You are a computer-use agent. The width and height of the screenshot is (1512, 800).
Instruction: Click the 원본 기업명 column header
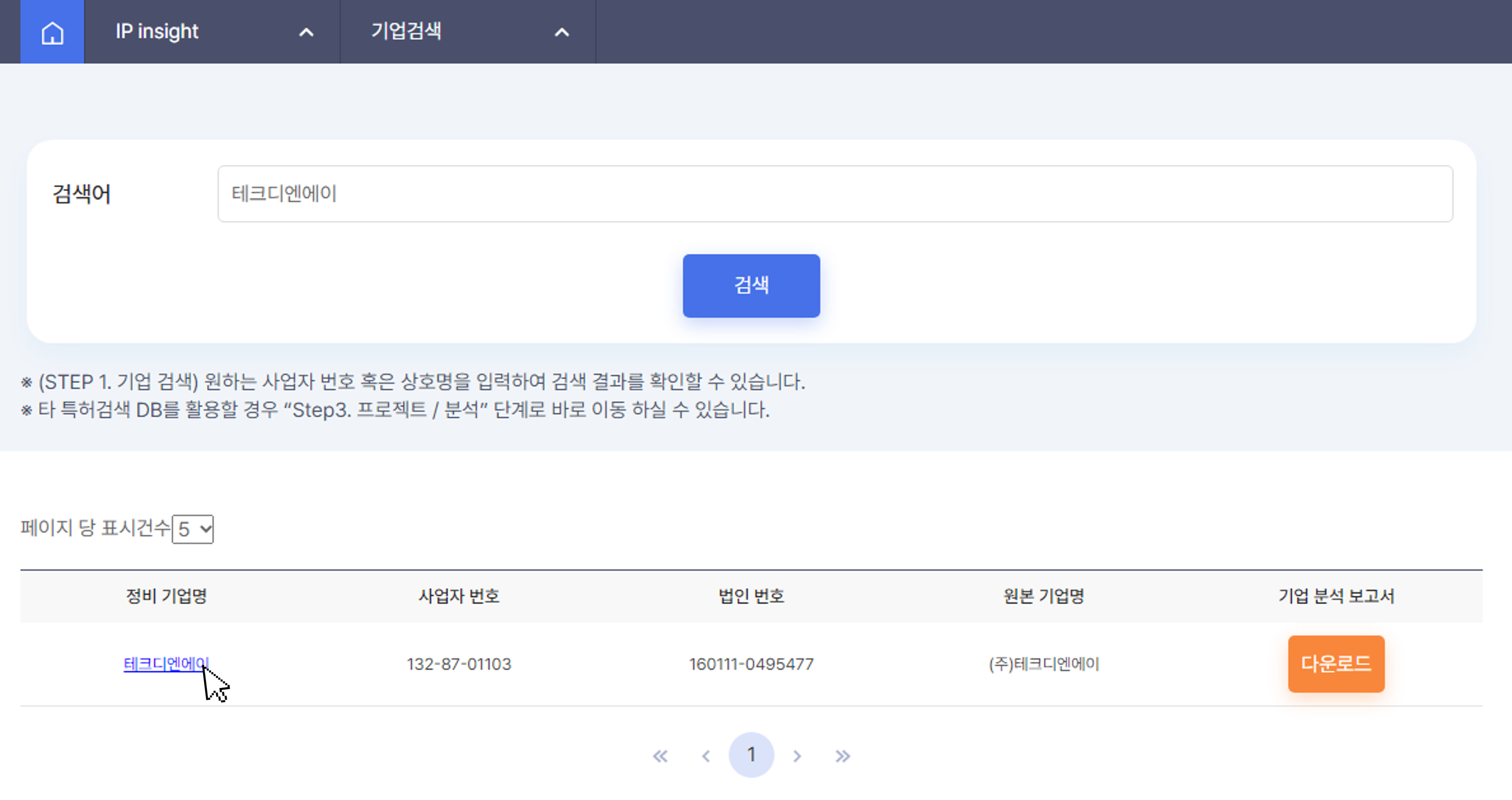(x=1044, y=596)
